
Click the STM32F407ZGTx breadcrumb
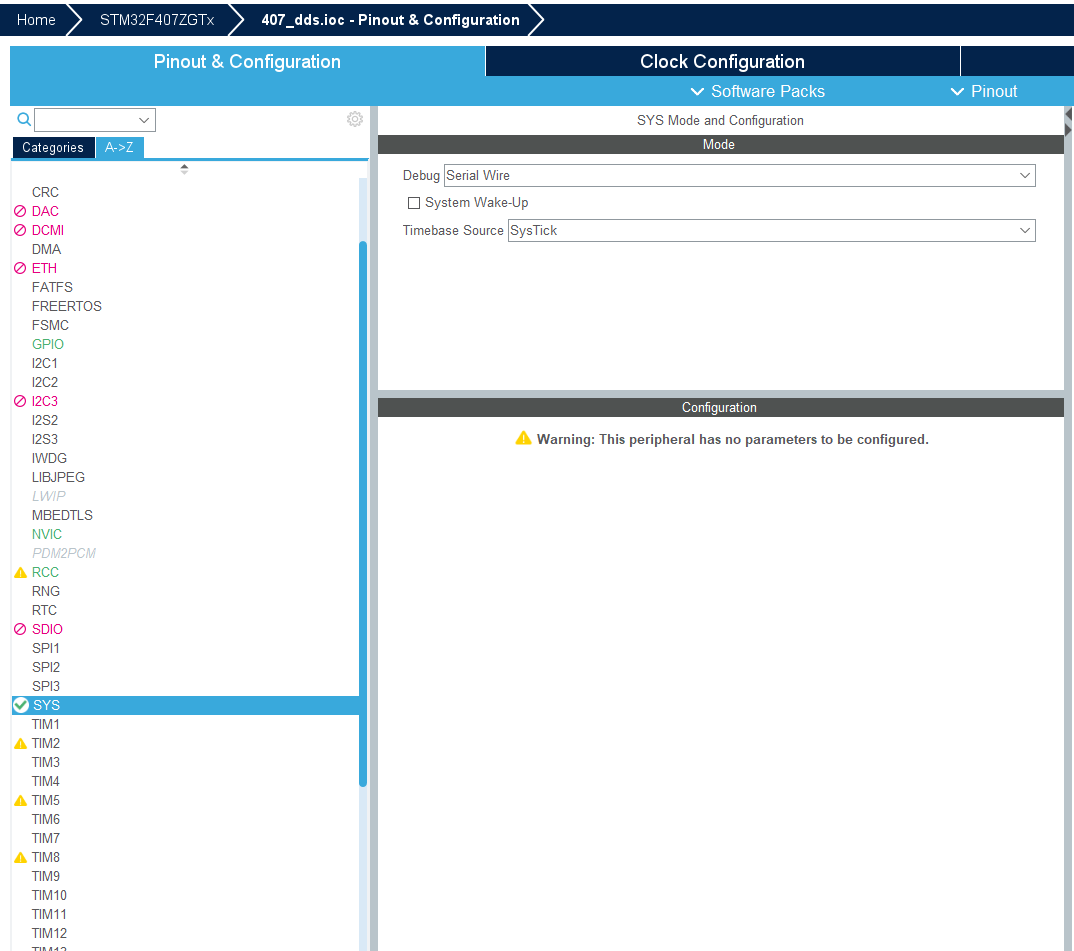(157, 20)
